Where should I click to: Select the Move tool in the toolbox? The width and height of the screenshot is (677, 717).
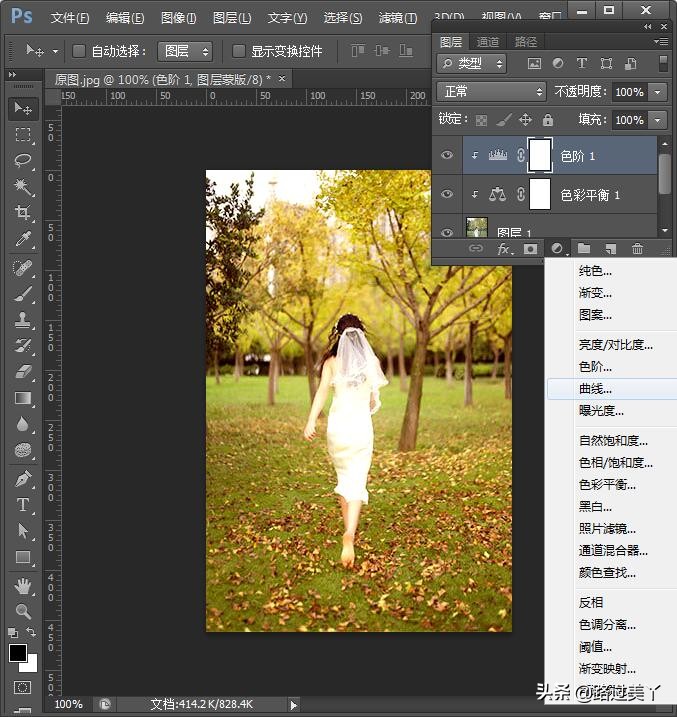tap(23, 109)
